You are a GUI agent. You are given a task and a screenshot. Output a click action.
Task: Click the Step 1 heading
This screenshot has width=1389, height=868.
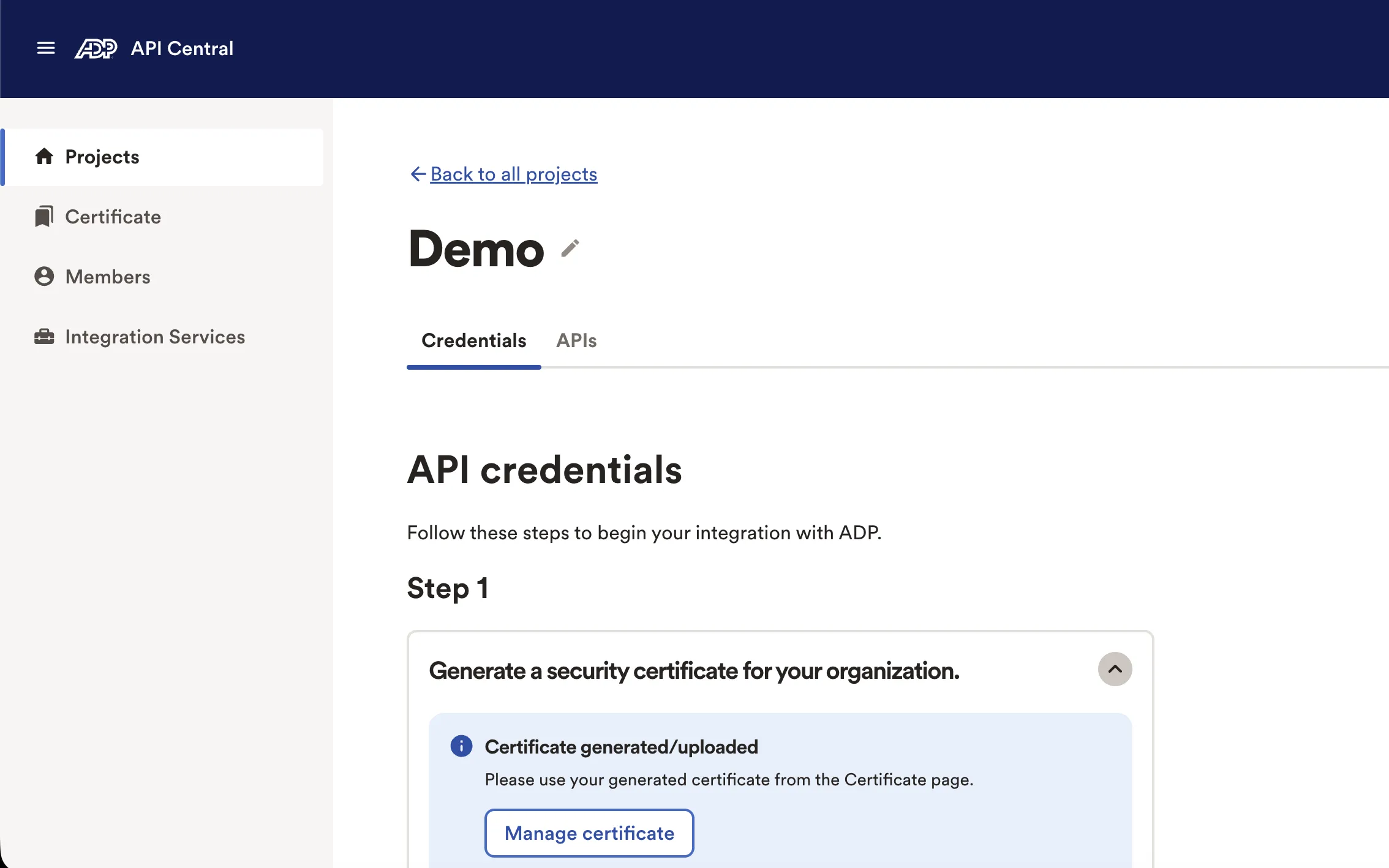click(448, 588)
